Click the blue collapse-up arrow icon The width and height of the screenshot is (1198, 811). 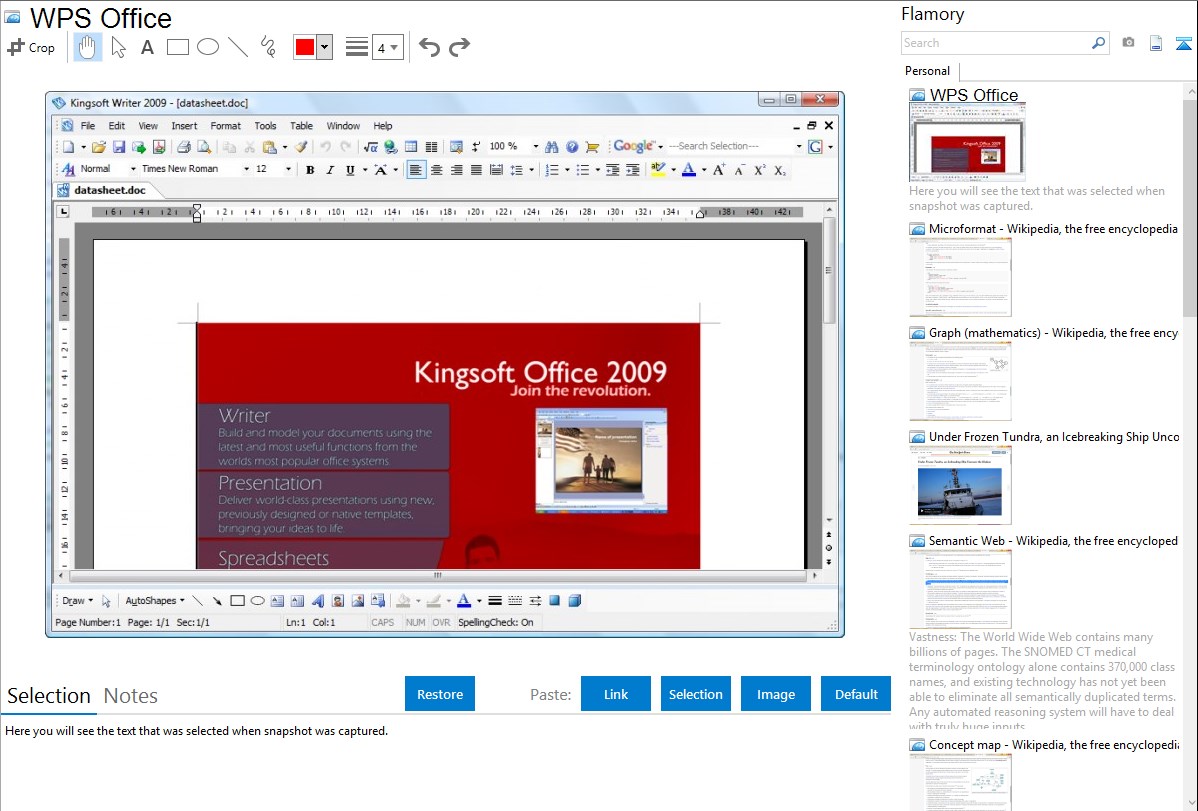[1183, 44]
